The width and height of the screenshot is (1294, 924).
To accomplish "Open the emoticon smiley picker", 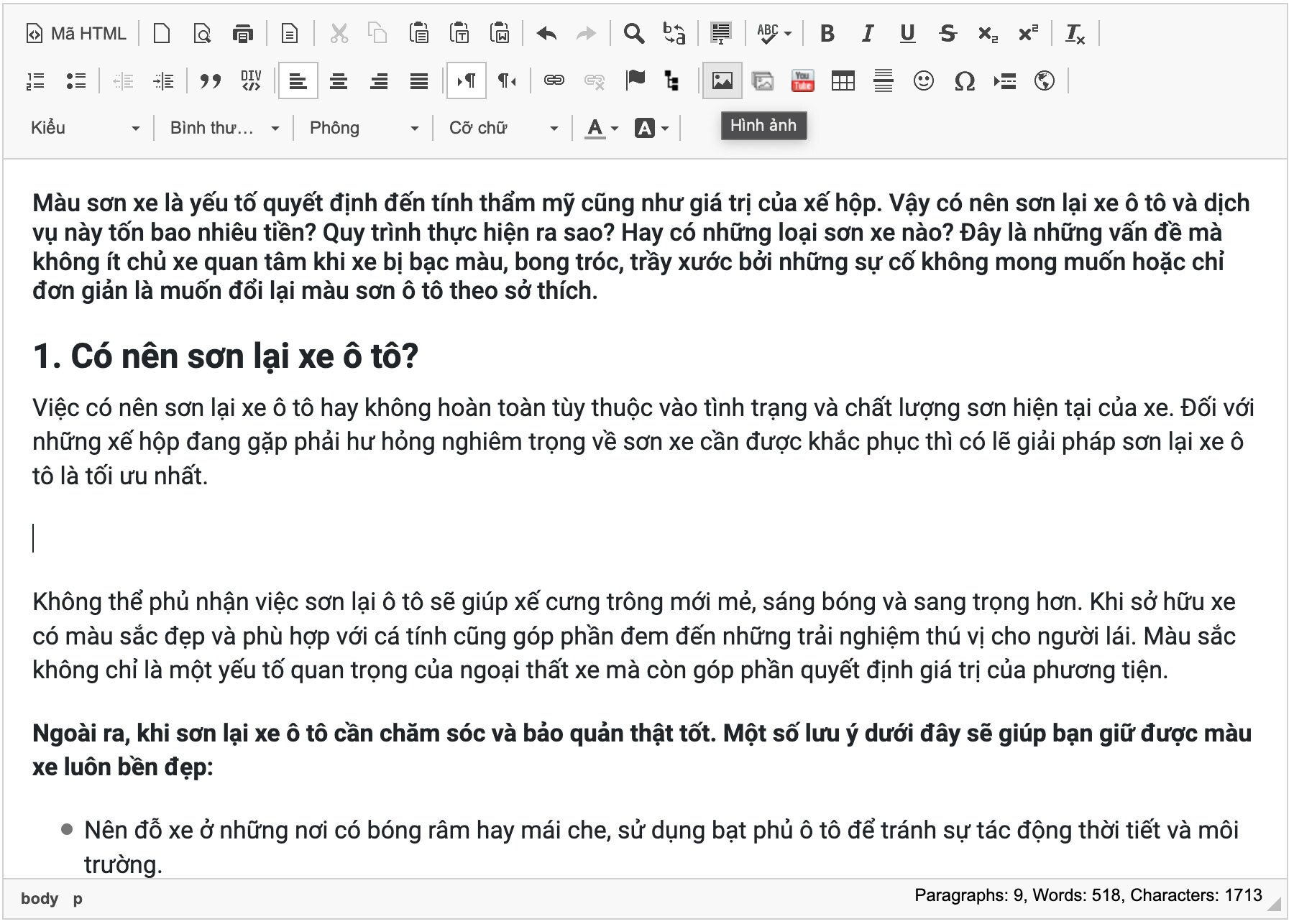I will click(x=923, y=80).
